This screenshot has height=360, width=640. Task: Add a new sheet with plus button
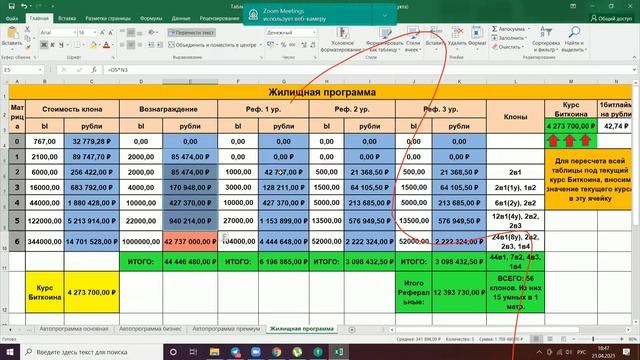click(352, 329)
